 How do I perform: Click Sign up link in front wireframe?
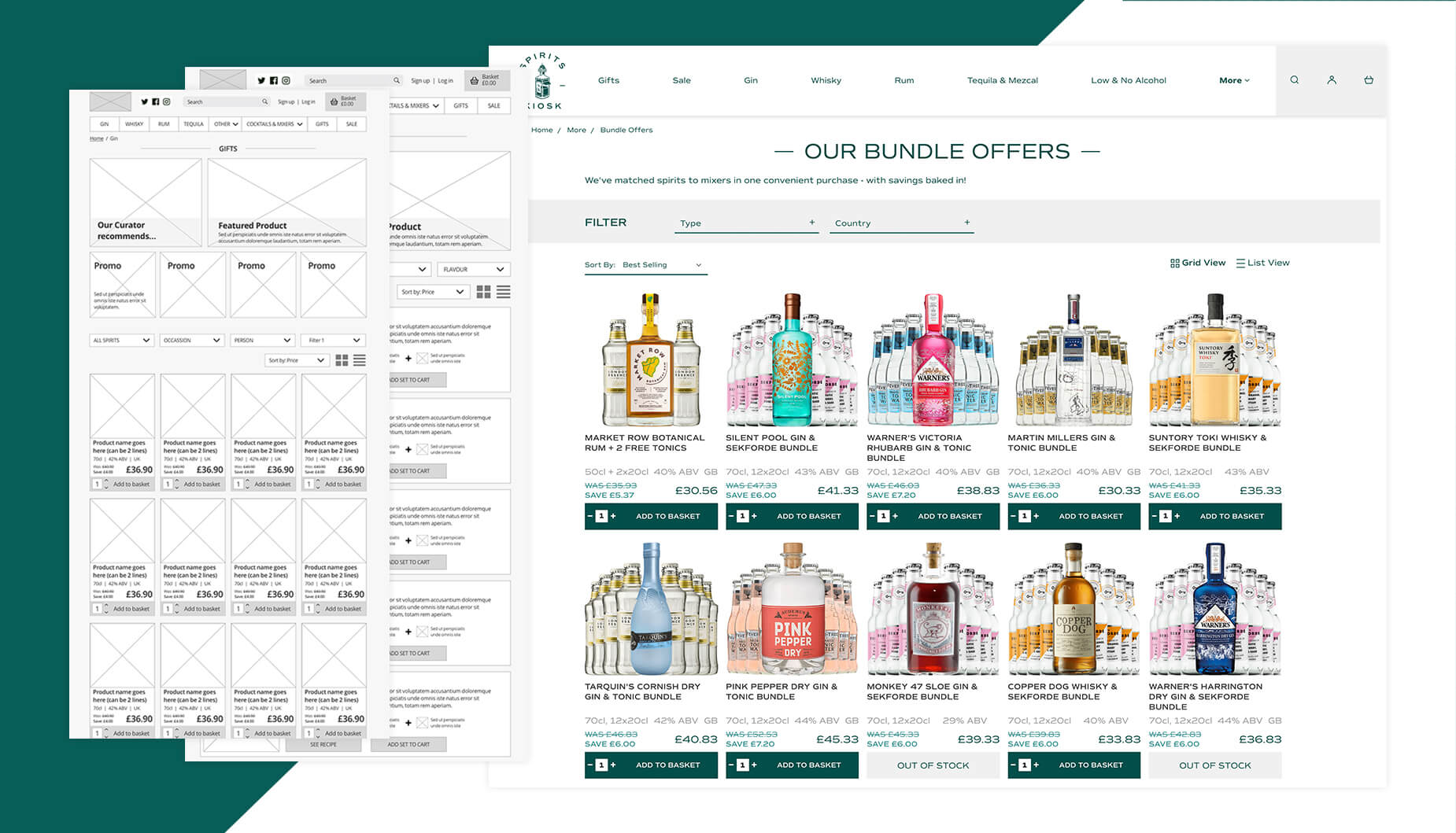286,101
